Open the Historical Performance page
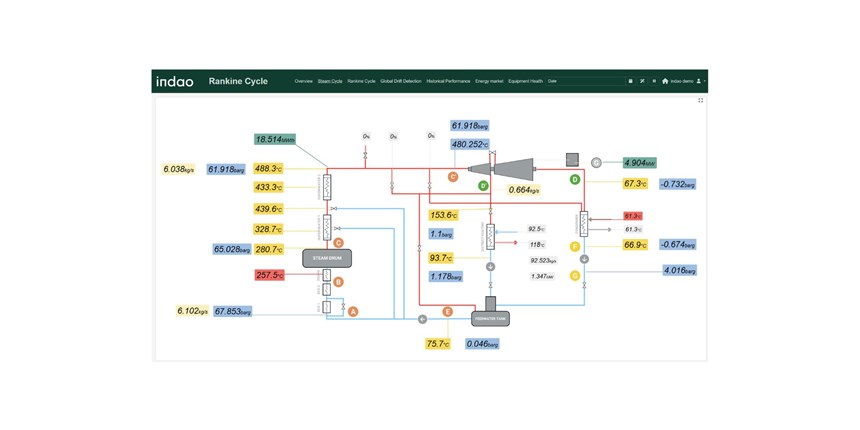Image resolution: width=860 pixels, height=430 pixels. pos(448,81)
